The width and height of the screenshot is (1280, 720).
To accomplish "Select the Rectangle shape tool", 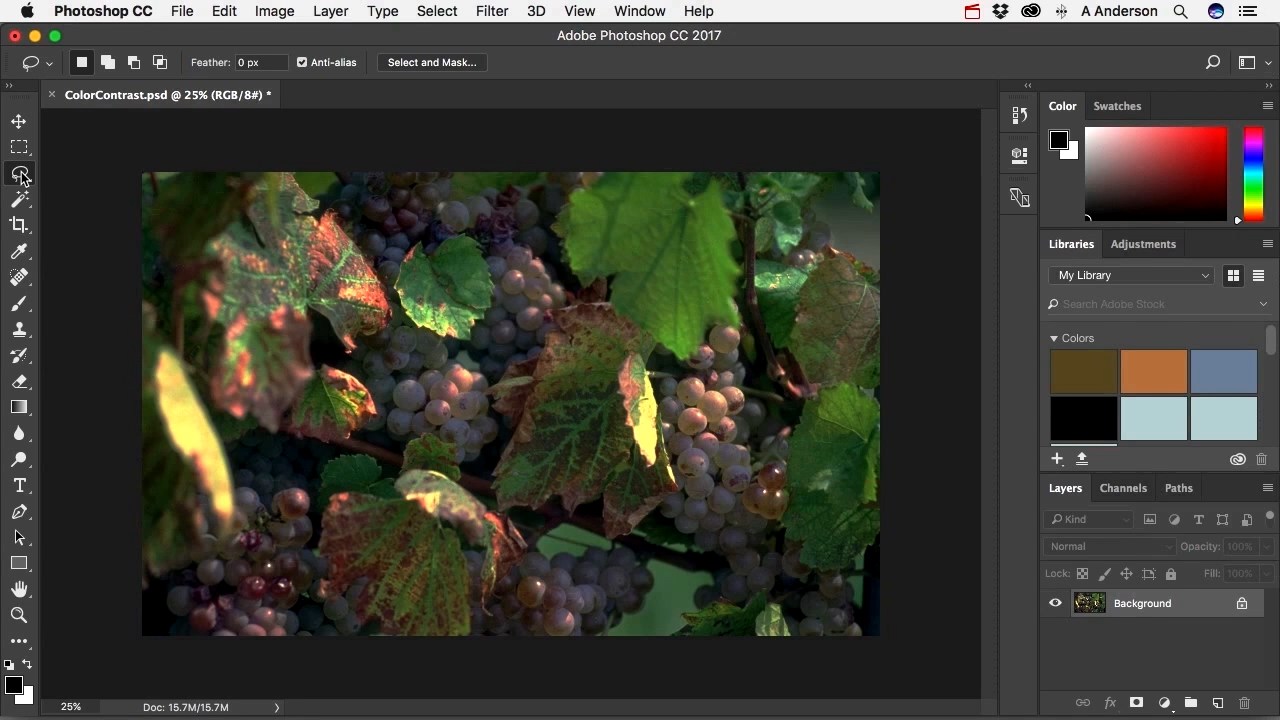I will pos(19,563).
